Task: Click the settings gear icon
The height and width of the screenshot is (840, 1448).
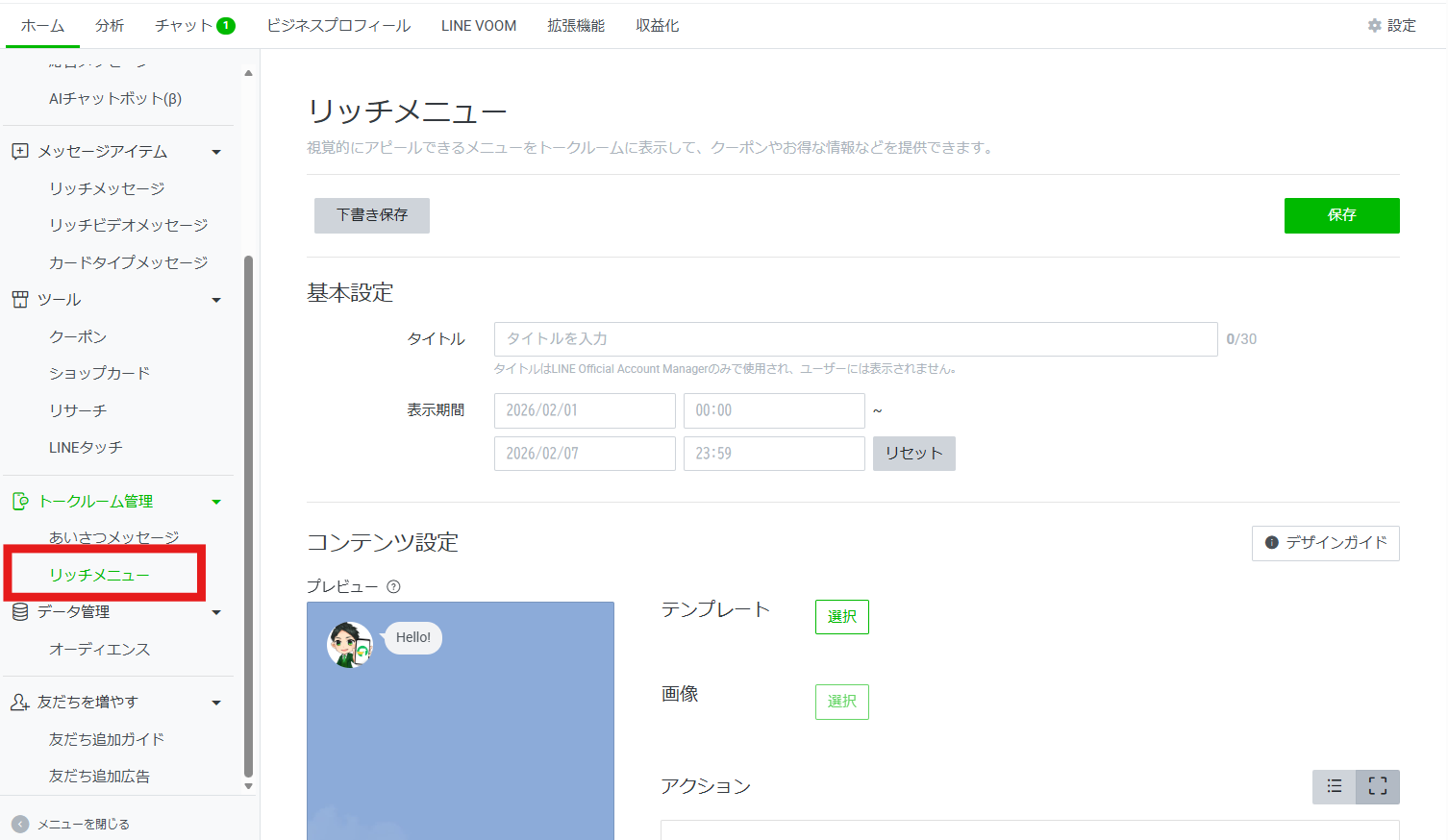Action: (x=1374, y=26)
